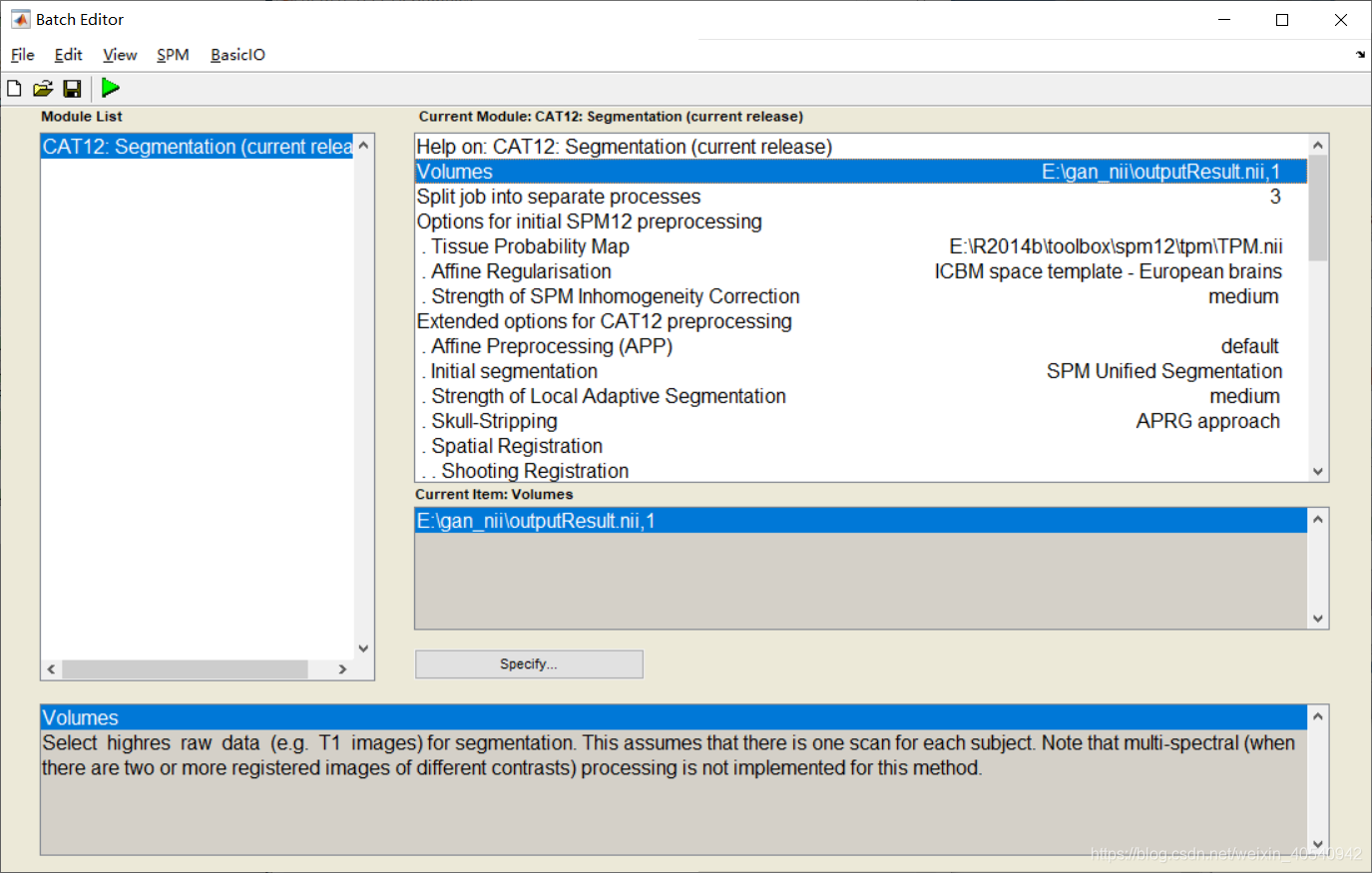Run the batch with green play icon
Viewport: 1372px width, 873px height.
[111, 88]
